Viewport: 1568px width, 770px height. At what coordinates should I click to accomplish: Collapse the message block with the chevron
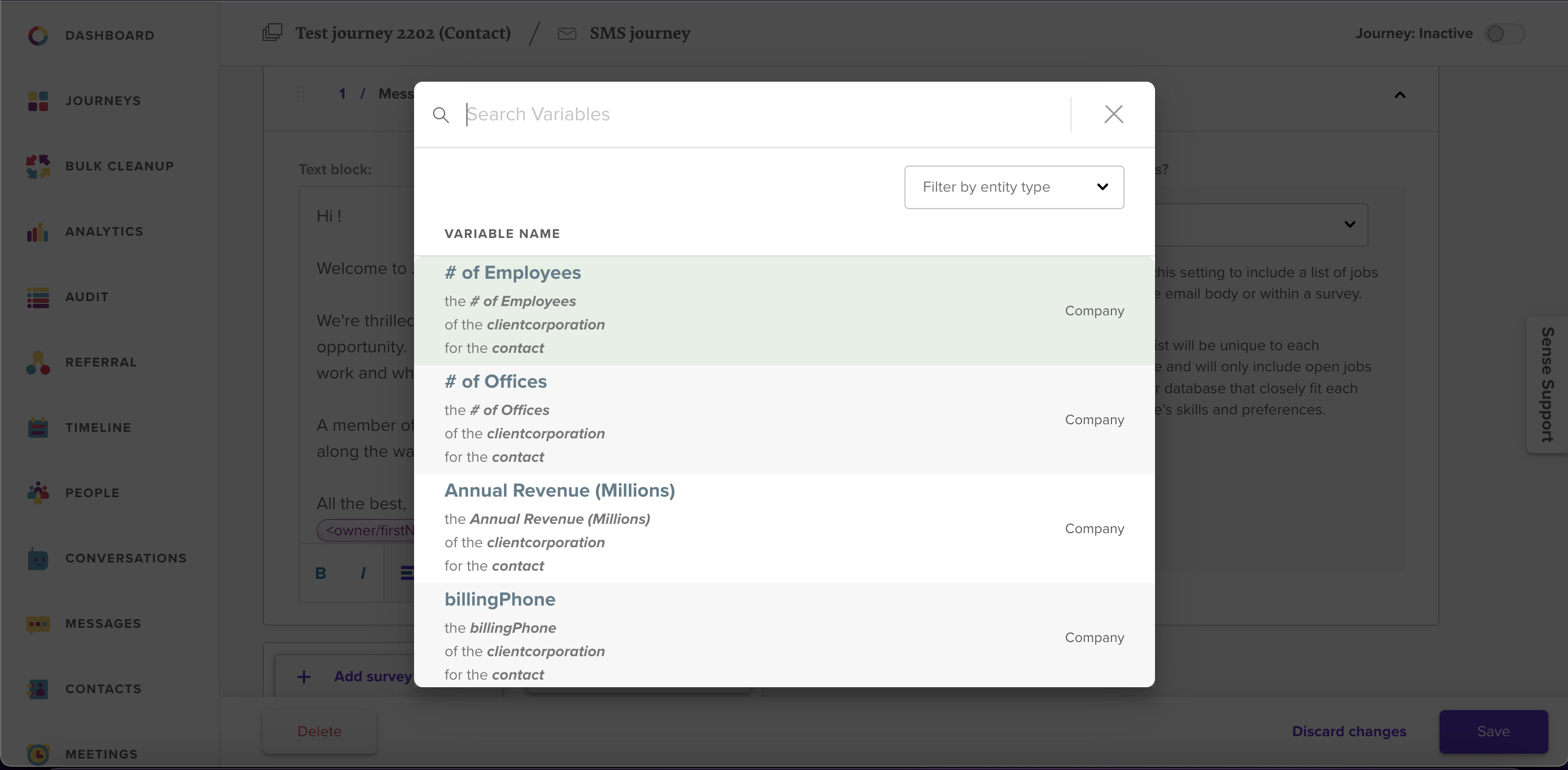tap(1400, 94)
